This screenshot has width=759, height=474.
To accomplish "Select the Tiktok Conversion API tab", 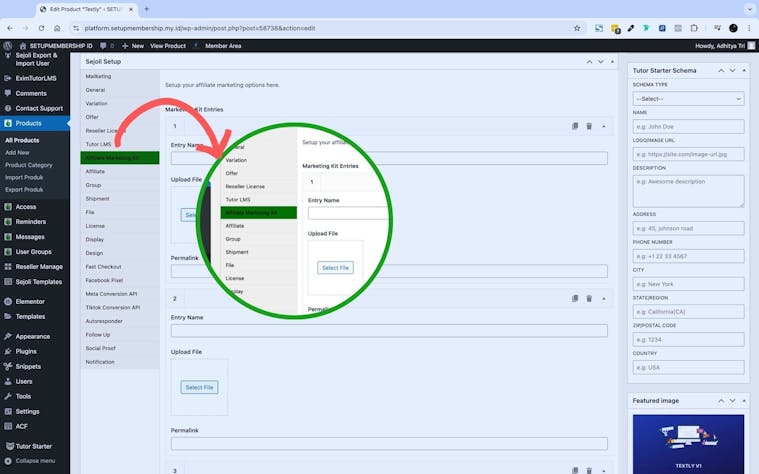I will click(113, 306).
